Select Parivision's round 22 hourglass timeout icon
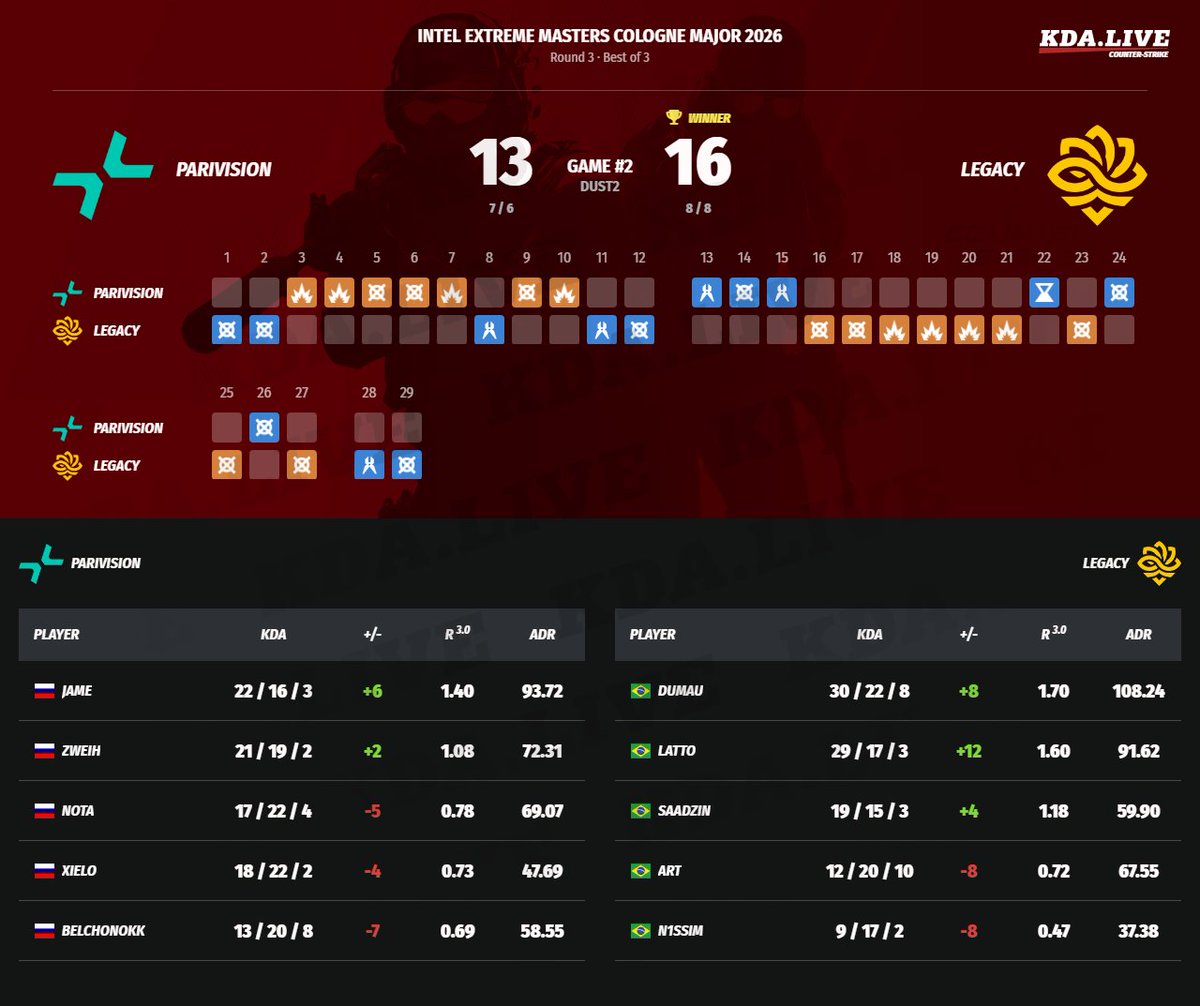Viewport: 1200px width, 1006px height. pos(1044,292)
